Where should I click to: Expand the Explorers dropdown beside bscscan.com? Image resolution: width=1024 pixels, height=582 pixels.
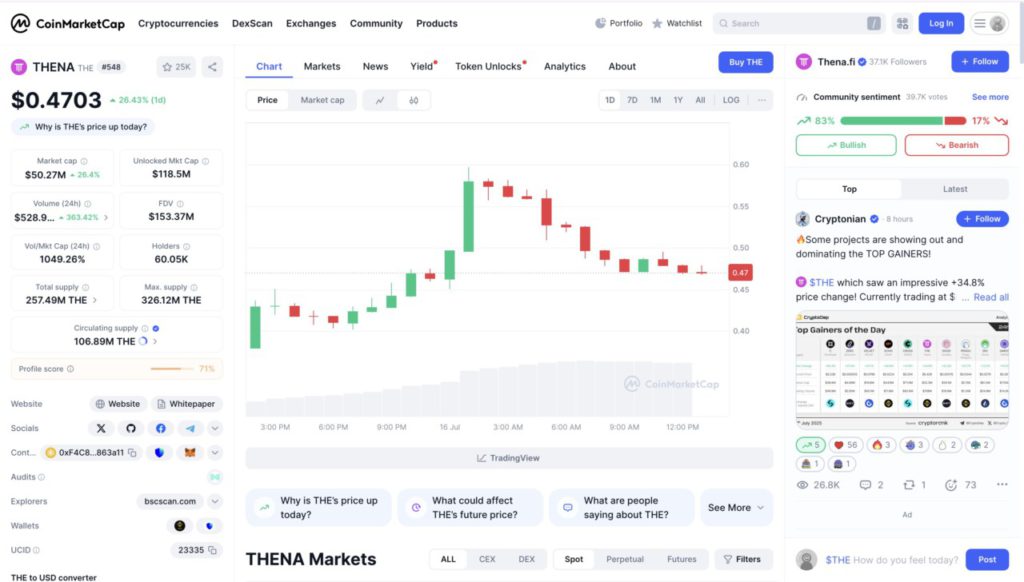tap(215, 502)
